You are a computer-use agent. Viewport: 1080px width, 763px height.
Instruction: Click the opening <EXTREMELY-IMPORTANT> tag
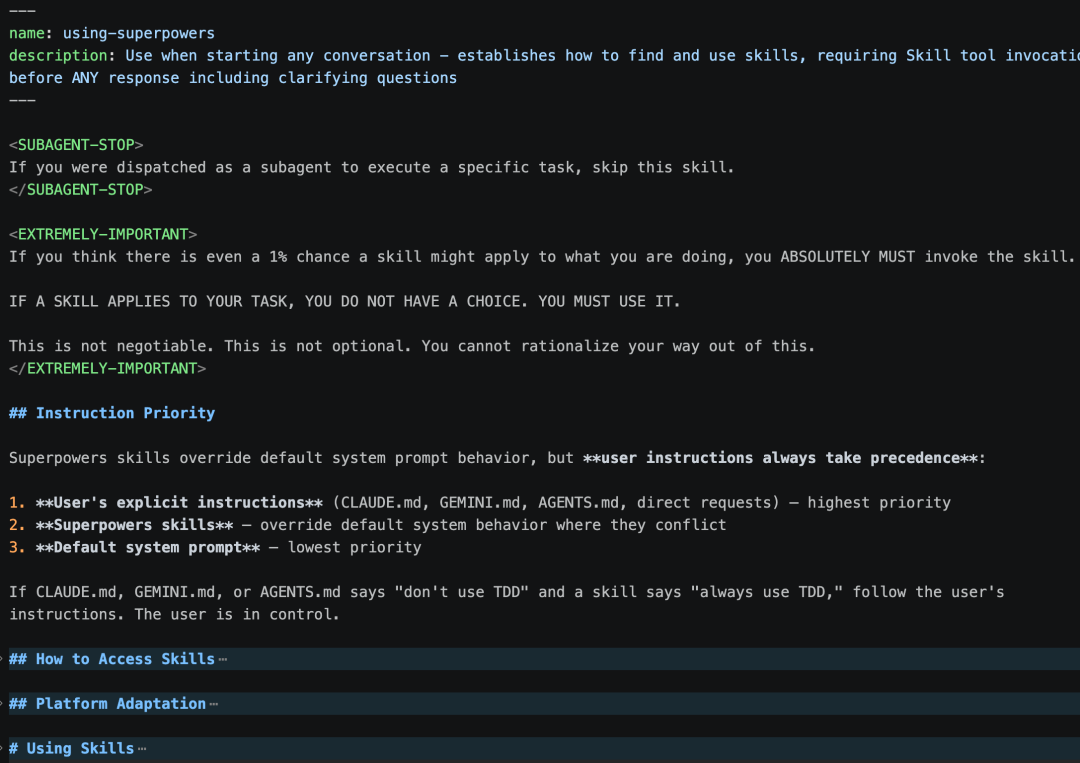[x=103, y=234]
